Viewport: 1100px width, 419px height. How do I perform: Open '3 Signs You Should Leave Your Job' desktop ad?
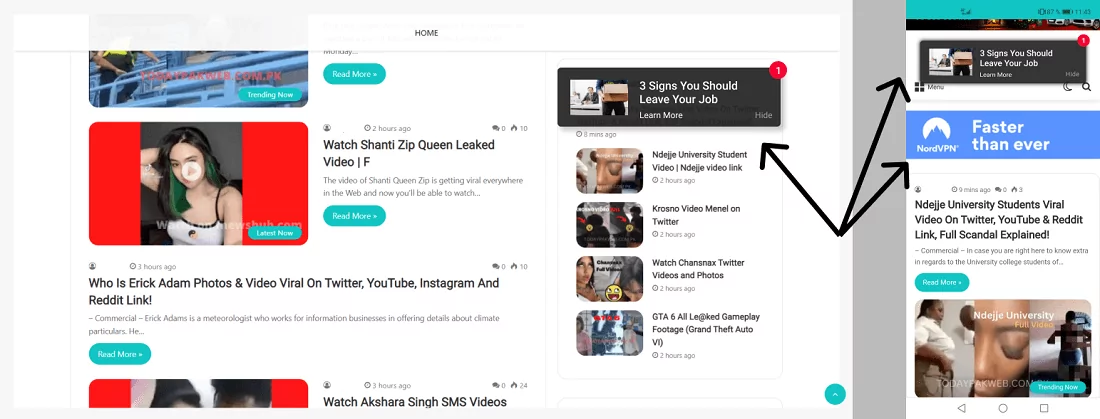(688, 92)
